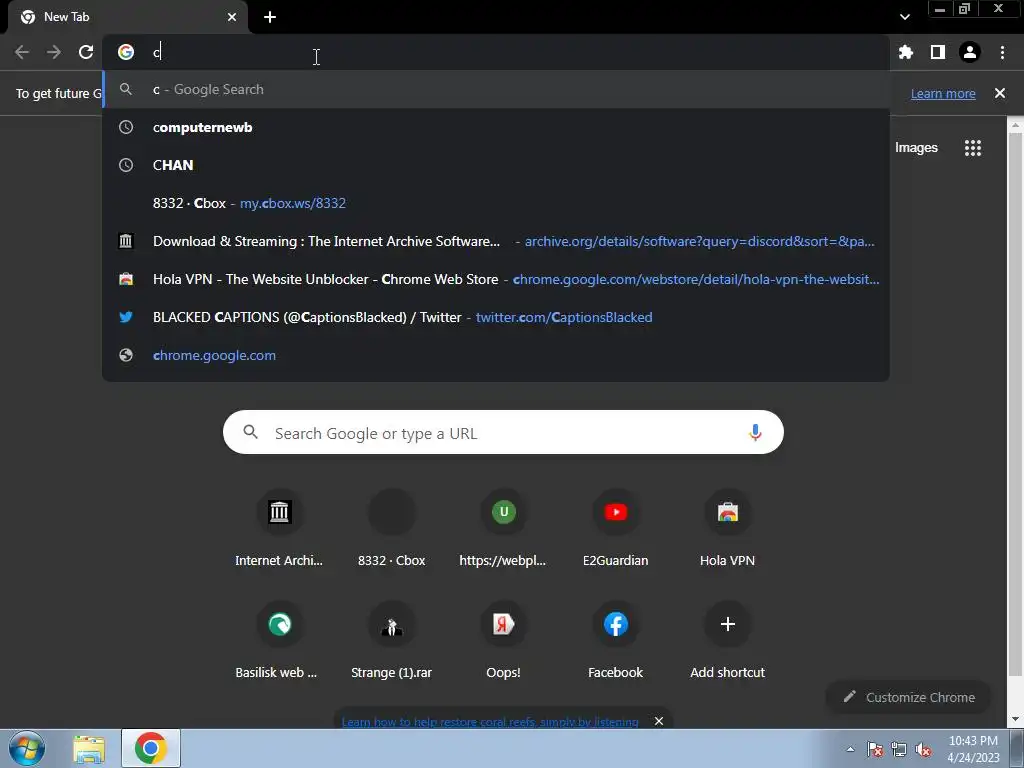Screen dimensions: 1024x768
Task: Select the 'c - Google Search' suggestion
Action: pyautogui.click(x=496, y=89)
